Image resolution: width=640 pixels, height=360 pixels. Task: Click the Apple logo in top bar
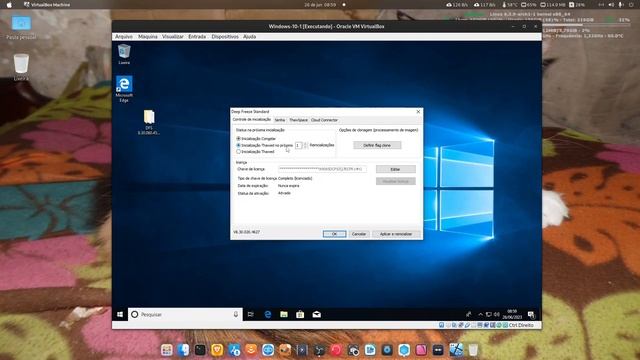[x=9, y=5]
